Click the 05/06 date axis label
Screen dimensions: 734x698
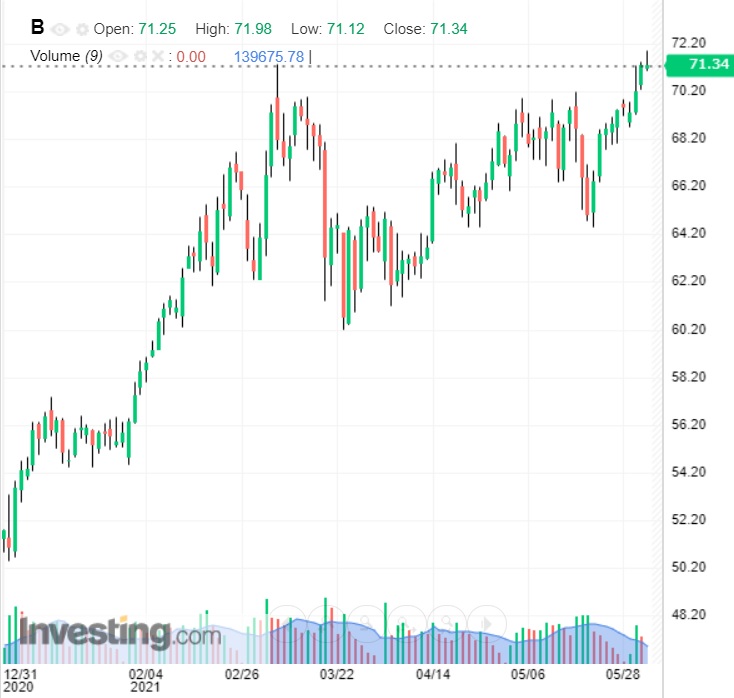click(x=528, y=675)
